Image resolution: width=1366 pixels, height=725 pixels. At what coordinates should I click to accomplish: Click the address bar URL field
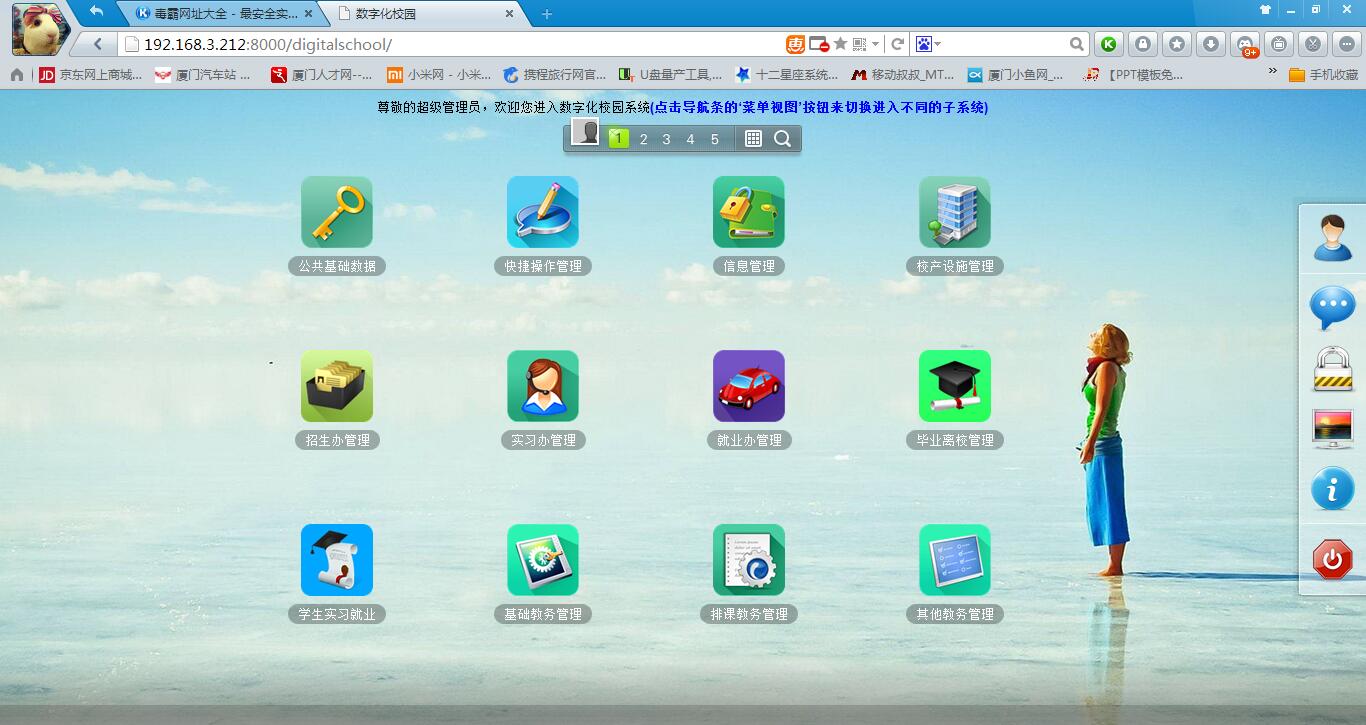point(450,44)
